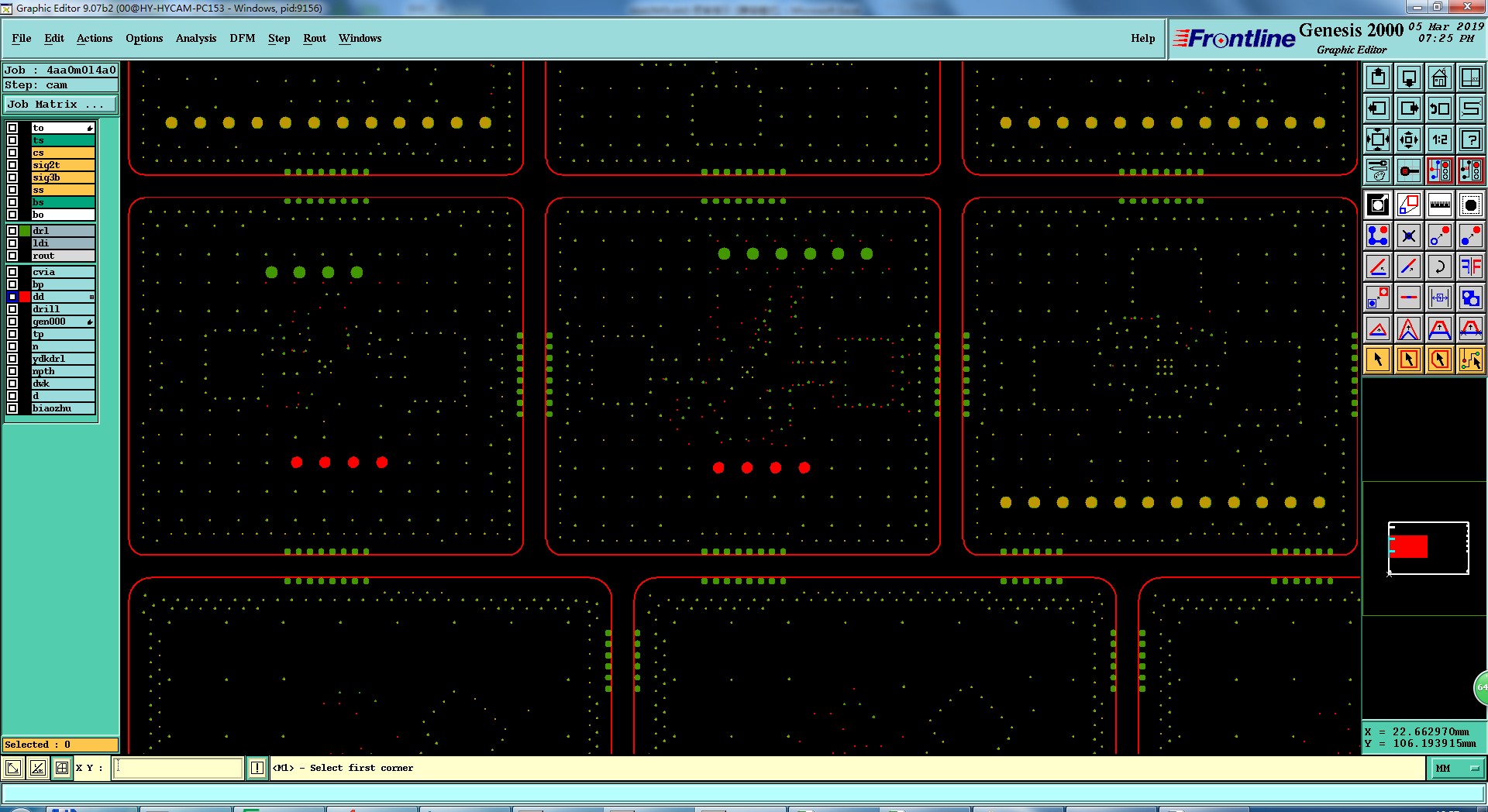The width and height of the screenshot is (1488, 812).
Task: Open the File menu
Action: pyautogui.click(x=22, y=38)
